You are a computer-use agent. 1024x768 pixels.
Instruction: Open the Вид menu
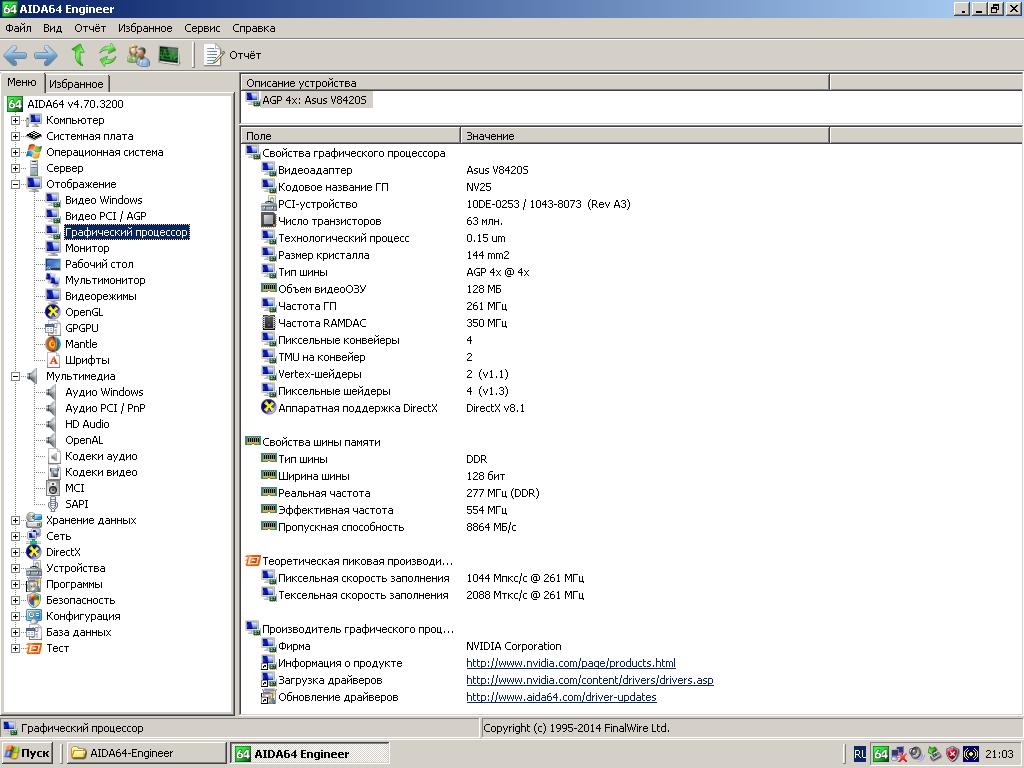point(52,28)
